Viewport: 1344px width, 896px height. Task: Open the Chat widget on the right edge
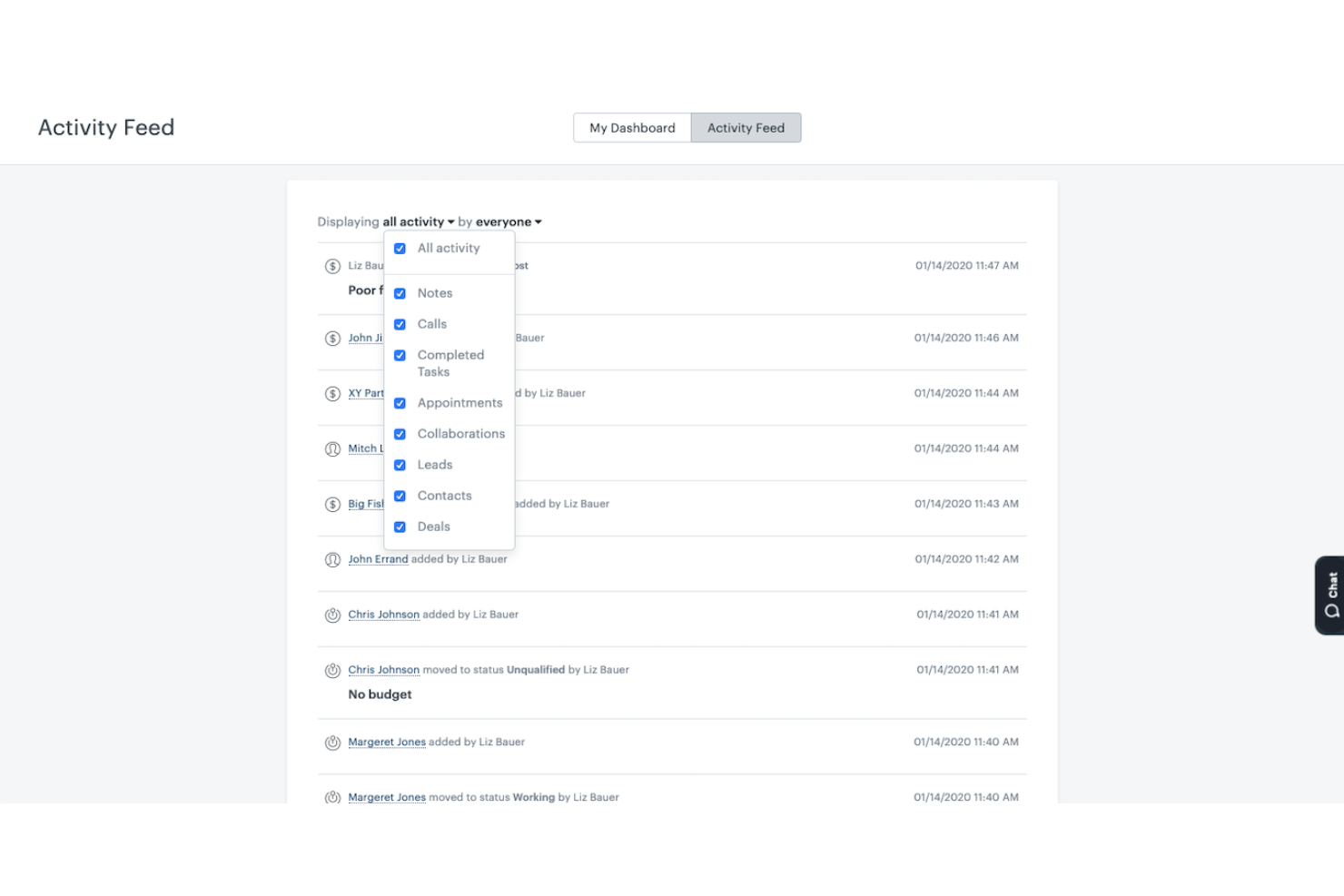[1329, 595]
